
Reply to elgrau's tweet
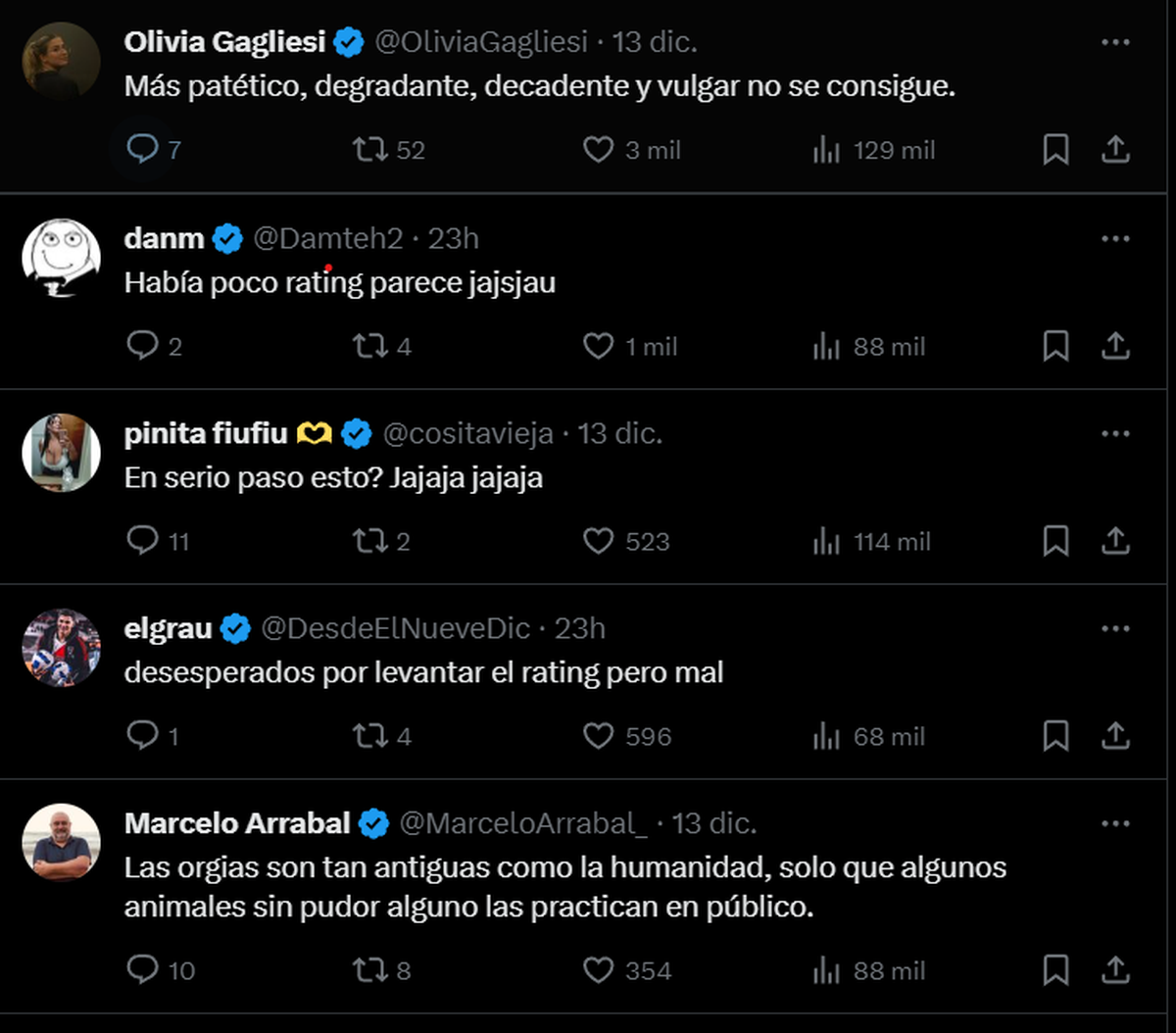coord(143,736)
